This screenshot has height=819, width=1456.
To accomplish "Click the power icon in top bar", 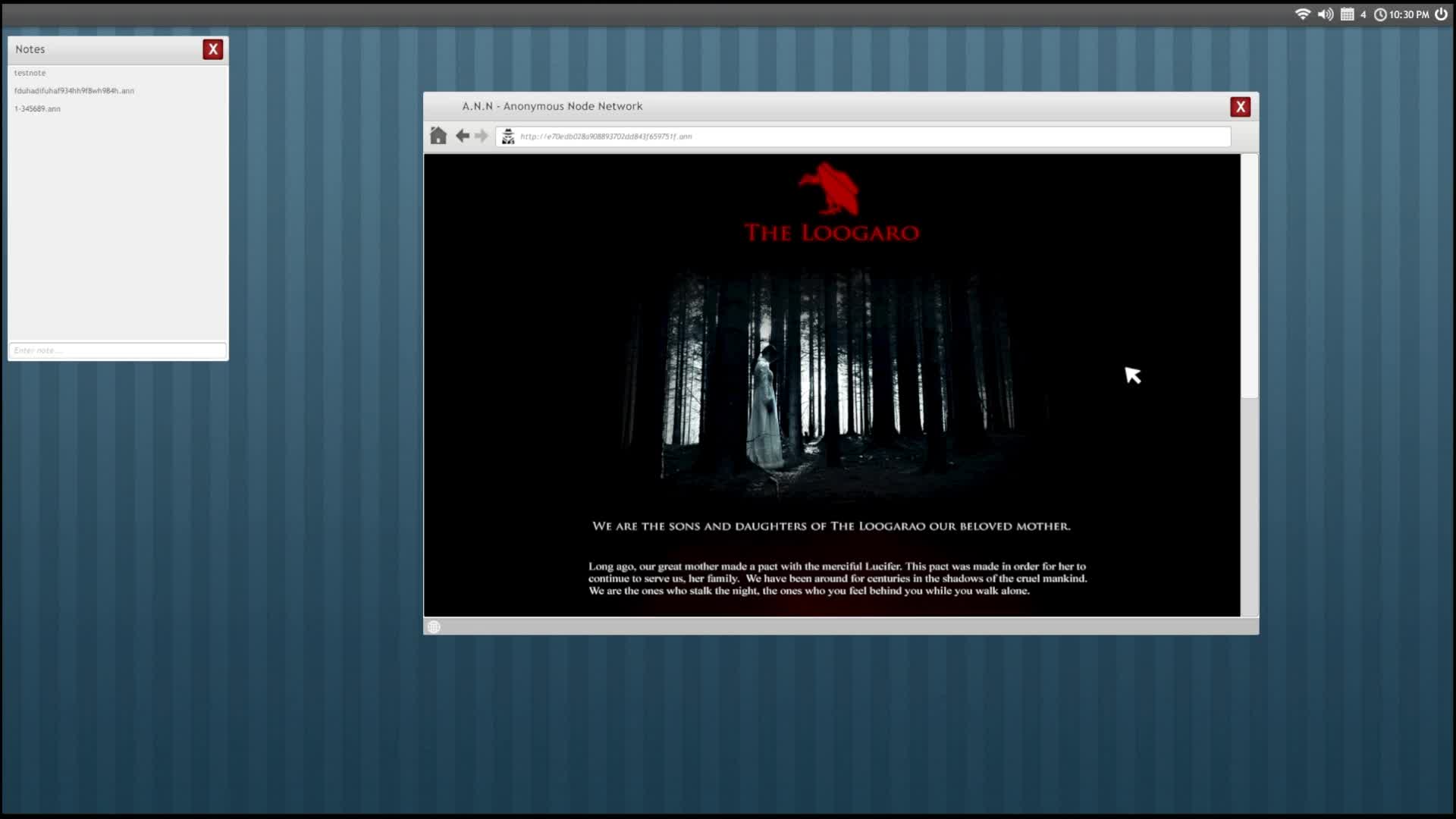I will coord(1441,14).
